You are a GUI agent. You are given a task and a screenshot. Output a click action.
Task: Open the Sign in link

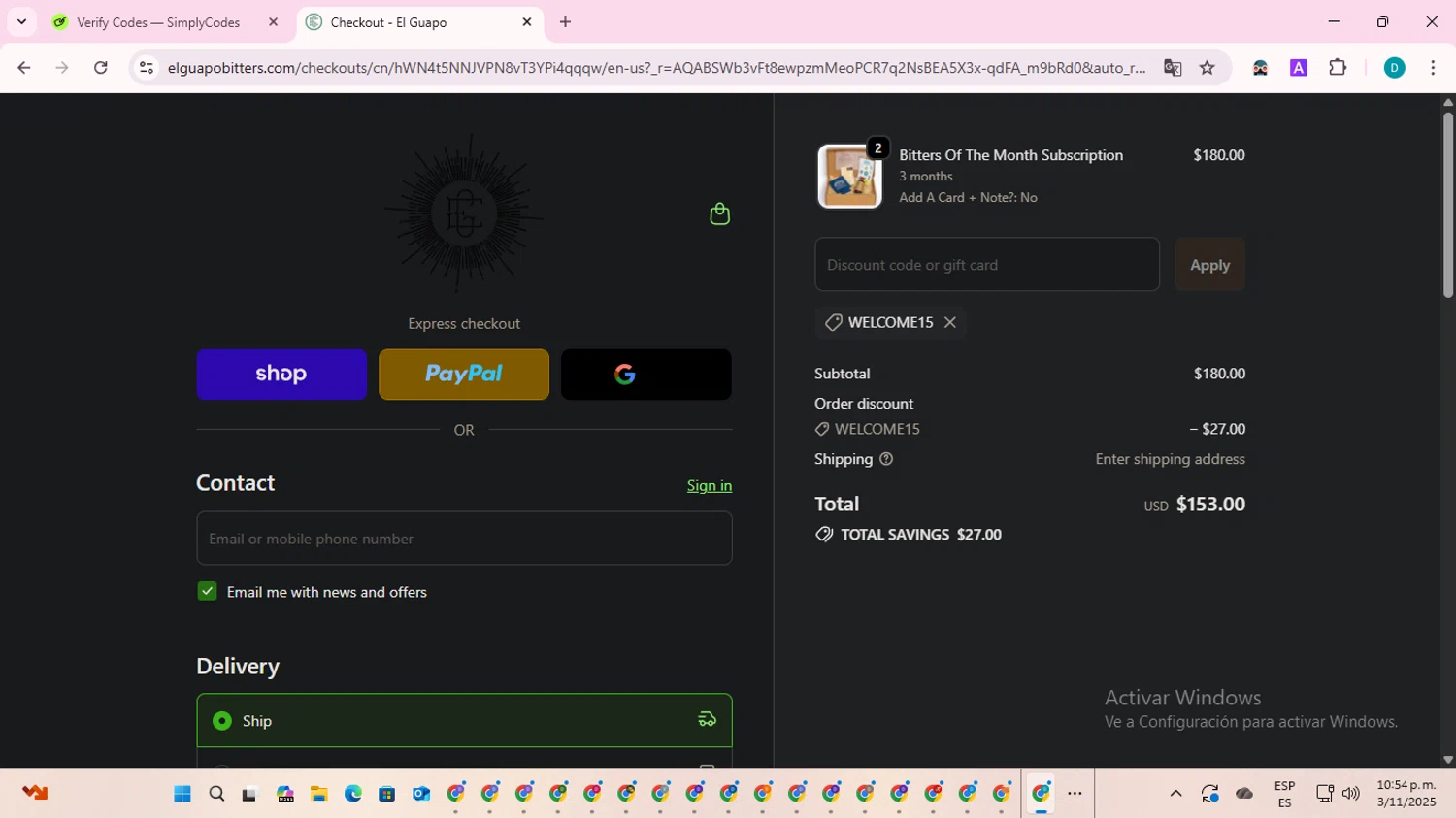[710, 485]
